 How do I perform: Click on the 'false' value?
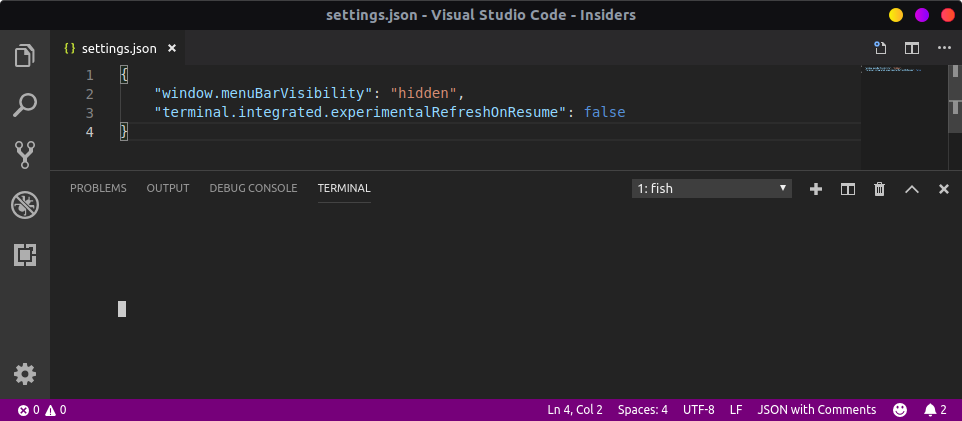coord(604,113)
